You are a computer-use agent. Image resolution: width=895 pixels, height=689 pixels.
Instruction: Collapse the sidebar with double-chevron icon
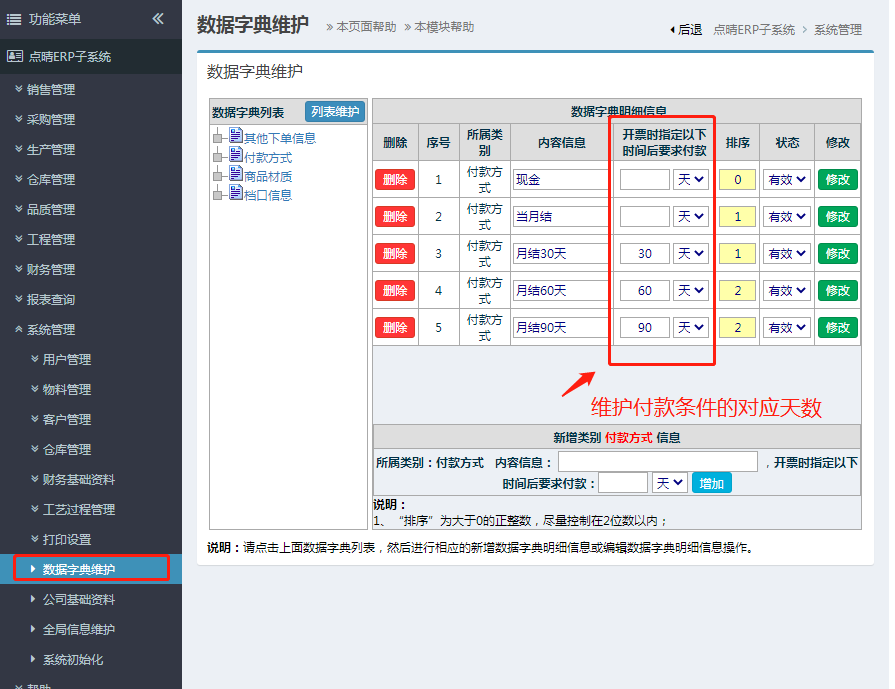[158, 18]
